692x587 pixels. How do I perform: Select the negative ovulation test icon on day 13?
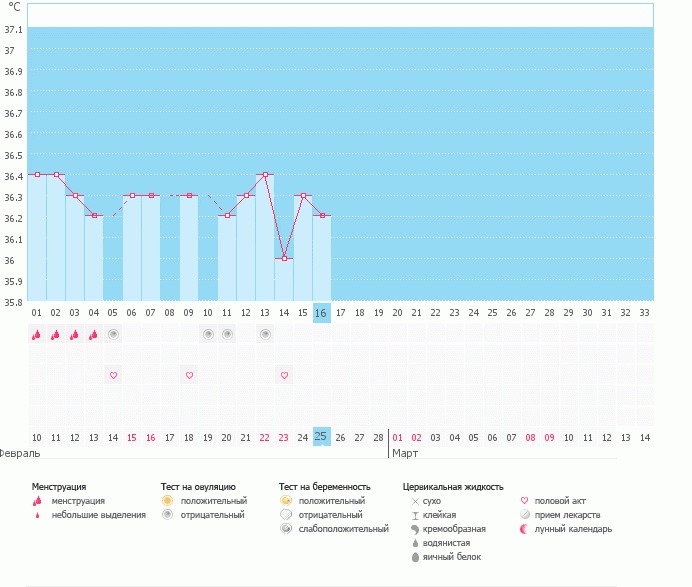pos(265,335)
